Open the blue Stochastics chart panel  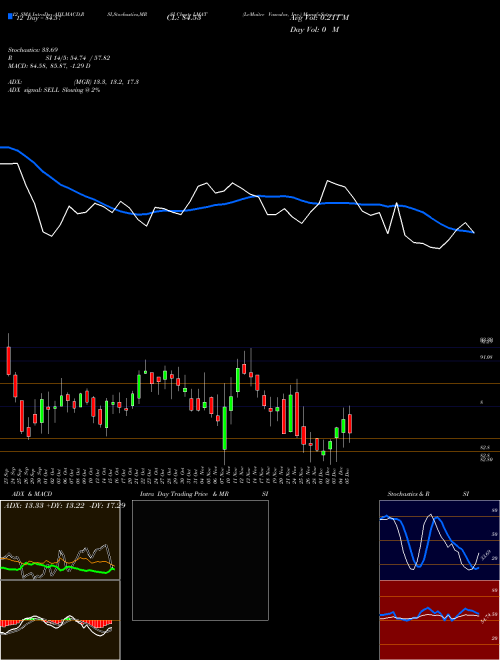[x=439, y=540]
